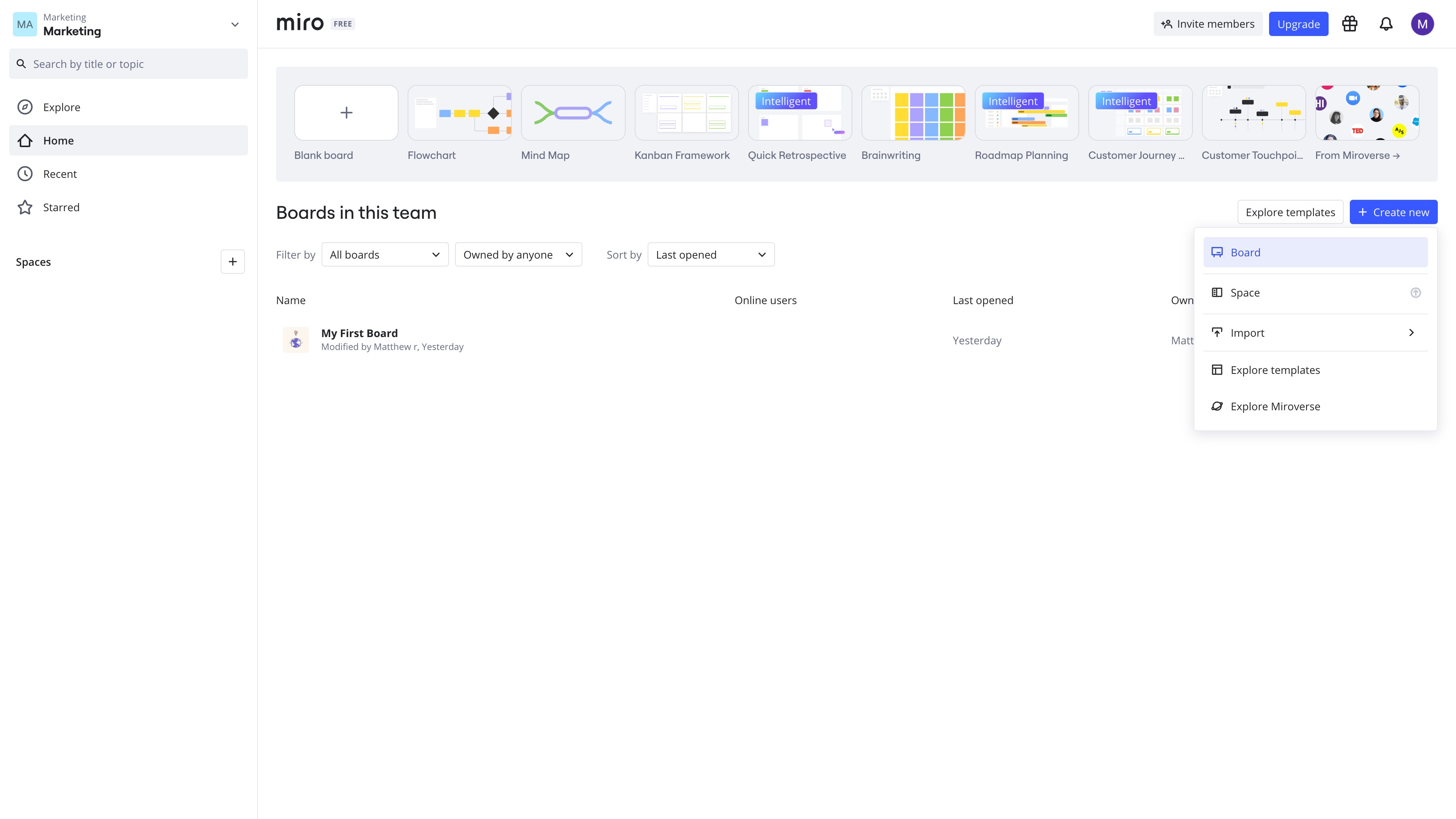
Task: Open the notifications bell
Action: coord(1386,24)
